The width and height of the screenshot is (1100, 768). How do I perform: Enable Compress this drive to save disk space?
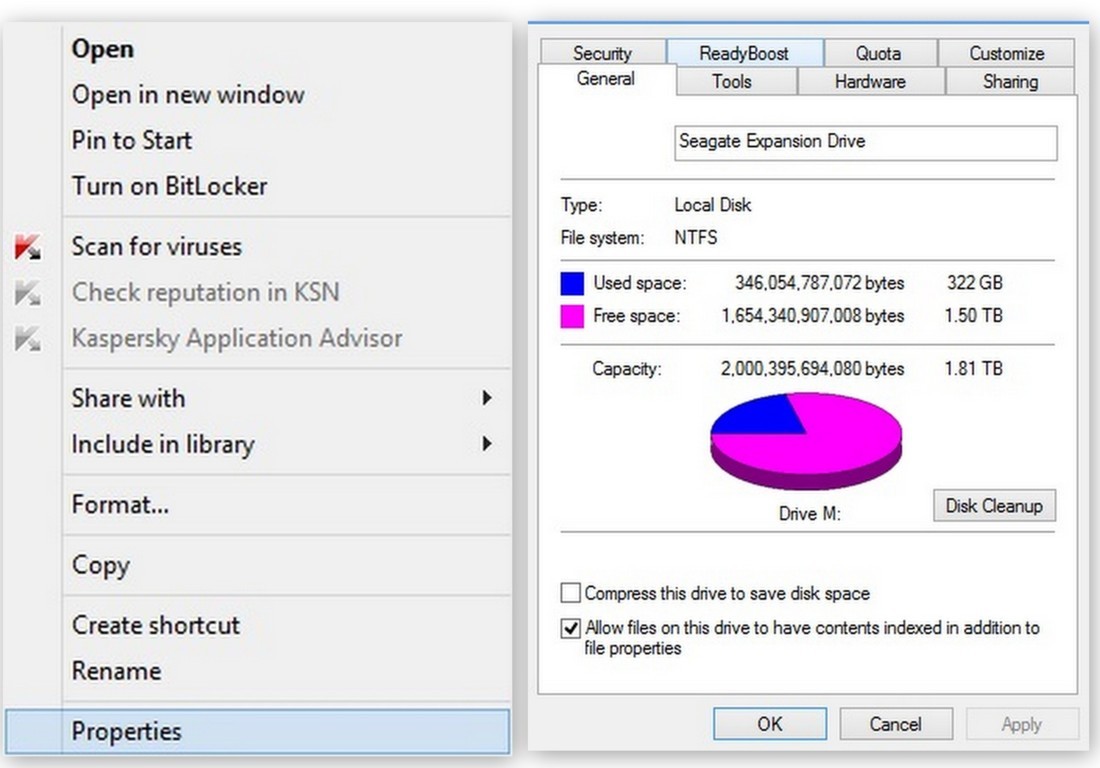[x=570, y=593]
